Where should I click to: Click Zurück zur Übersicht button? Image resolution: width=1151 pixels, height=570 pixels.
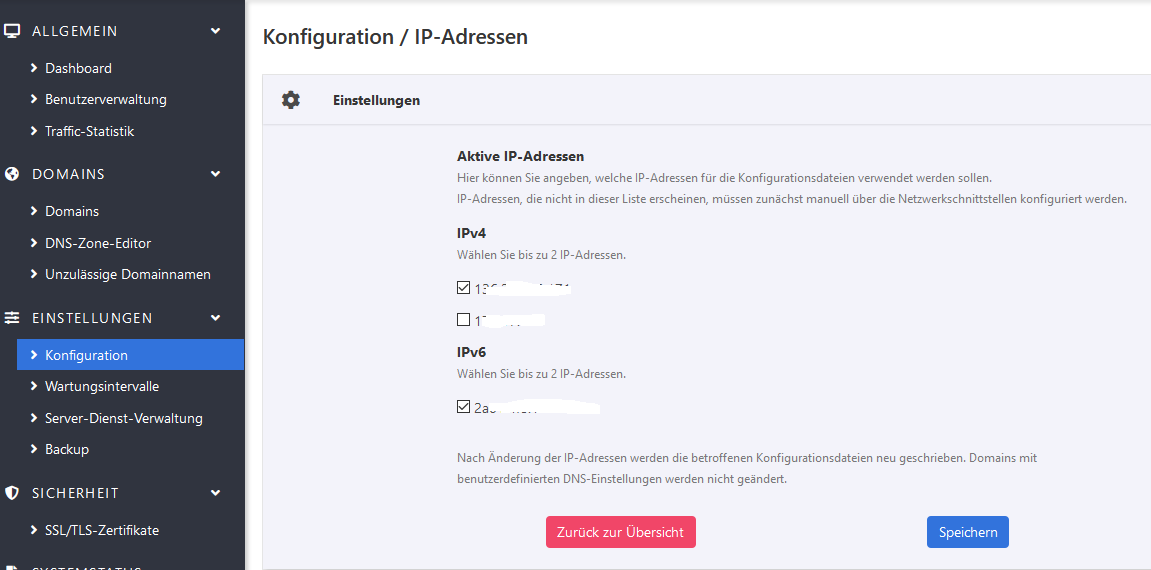(x=620, y=532)
